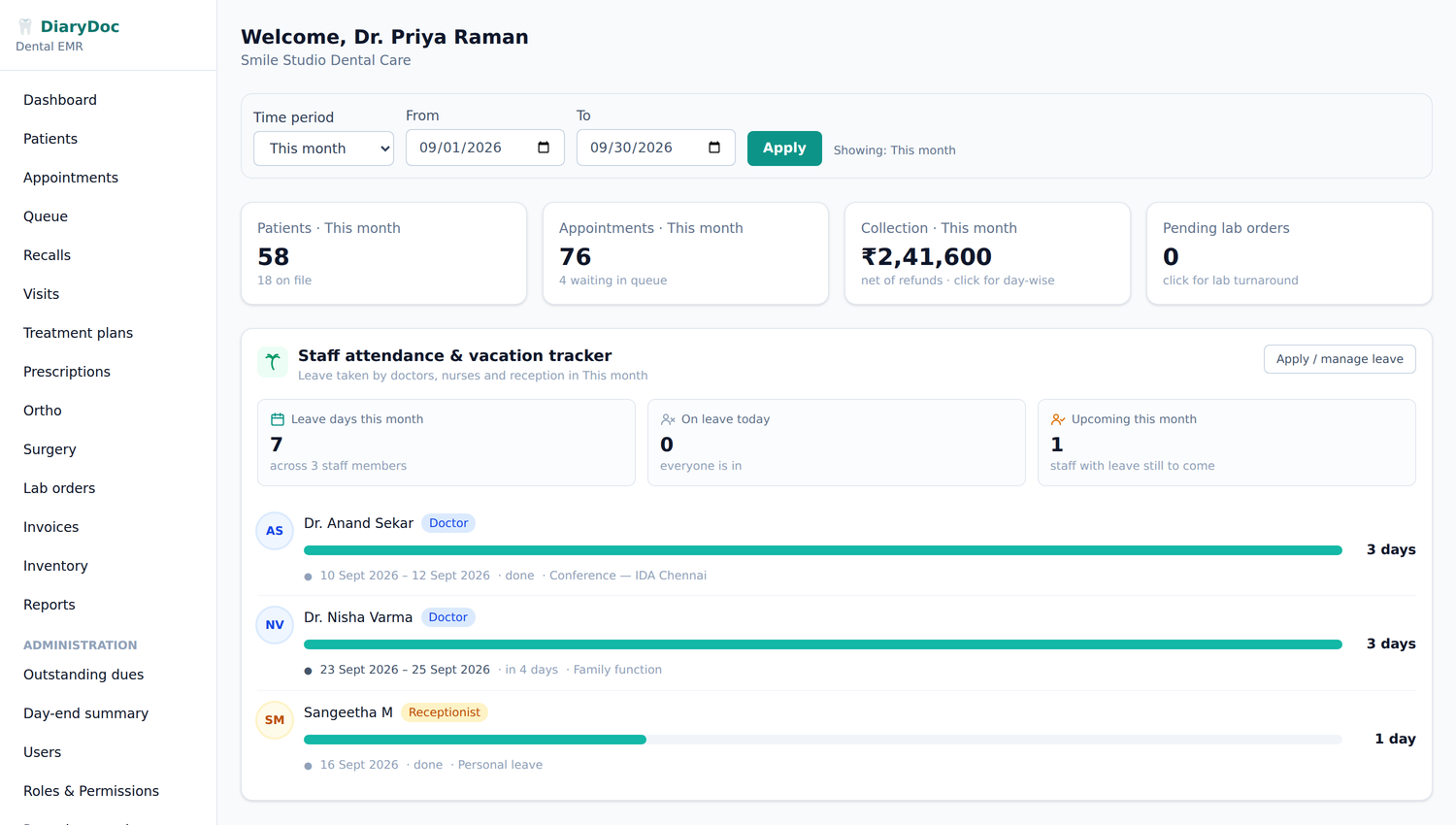1456x825 pixels.
Task: Click the SM avatar for Sangeetha M
Action: pos(275,720)
